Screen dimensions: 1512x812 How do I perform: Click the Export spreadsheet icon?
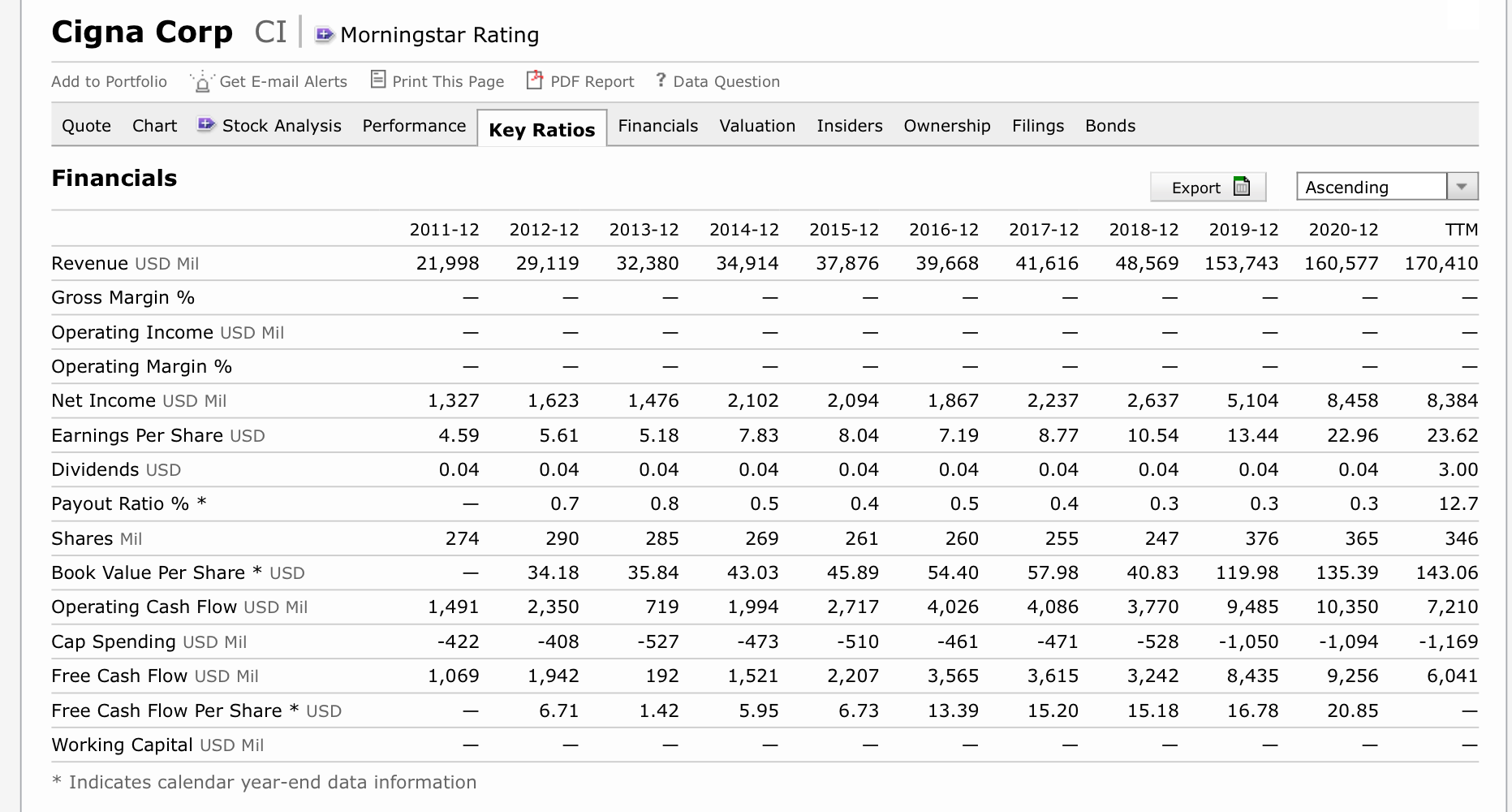[1241, 187]
